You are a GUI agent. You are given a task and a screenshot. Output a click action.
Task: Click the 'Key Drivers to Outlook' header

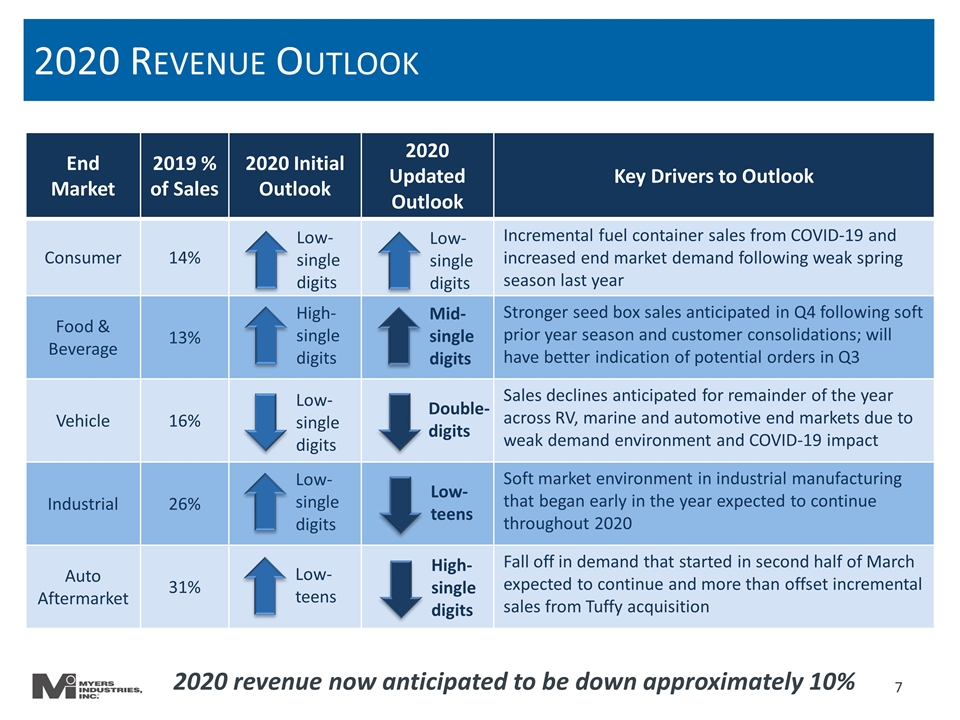714,176
